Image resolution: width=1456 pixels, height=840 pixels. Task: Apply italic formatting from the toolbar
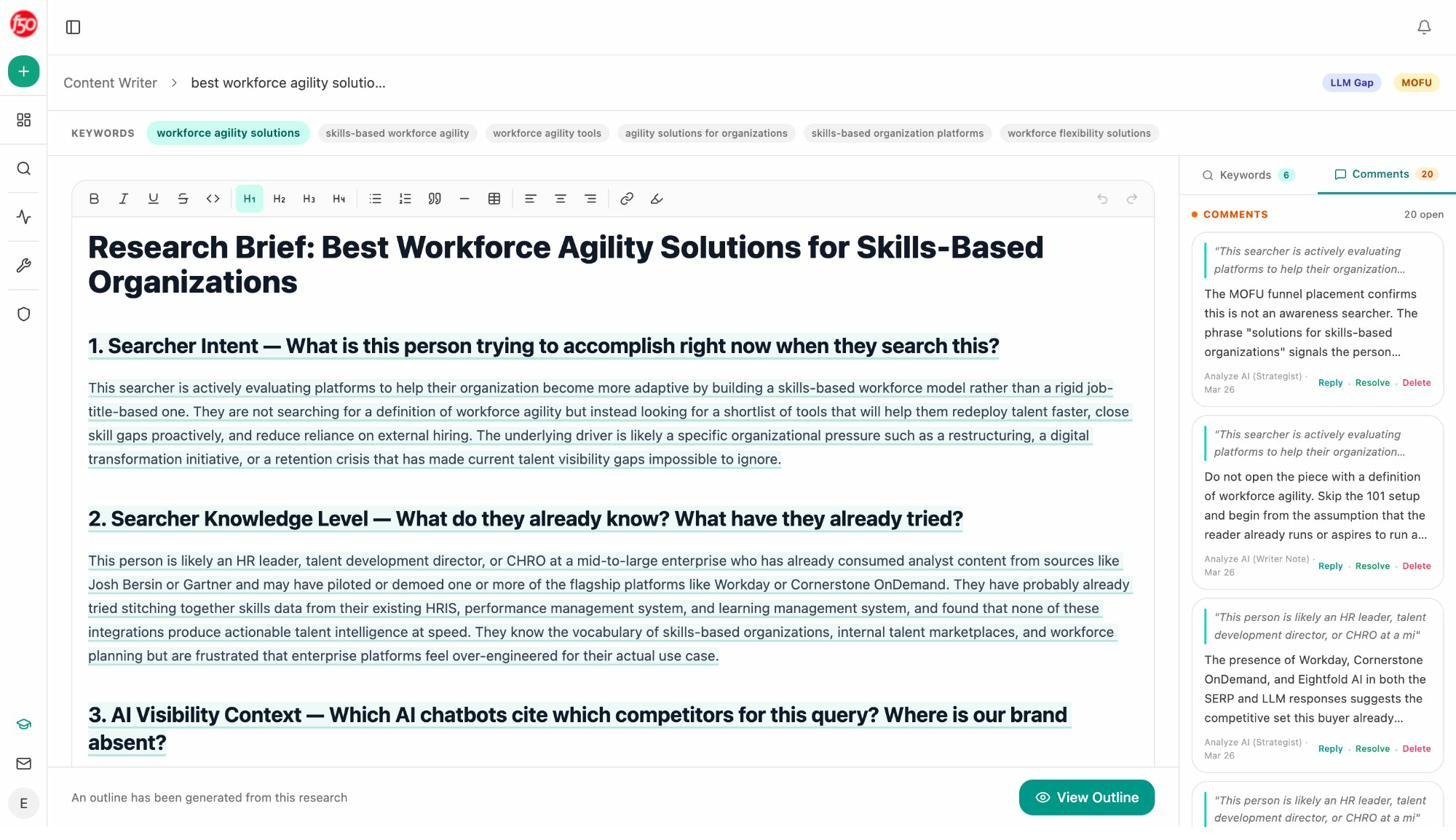coord(123,198)
